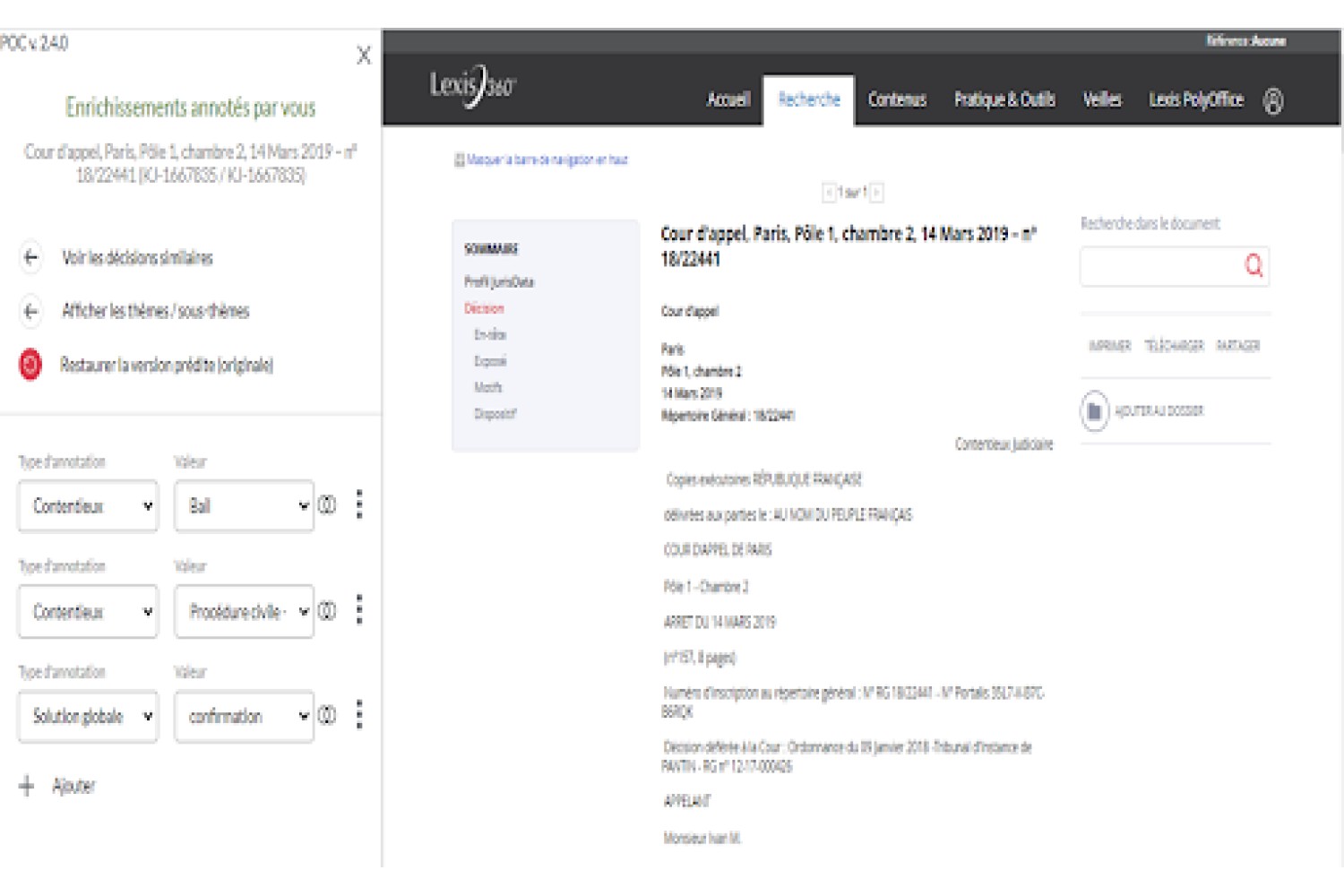This screenshot has height=896, width=1344.
Task: Open the confirmation value dropdown
Action: point(244,717)
